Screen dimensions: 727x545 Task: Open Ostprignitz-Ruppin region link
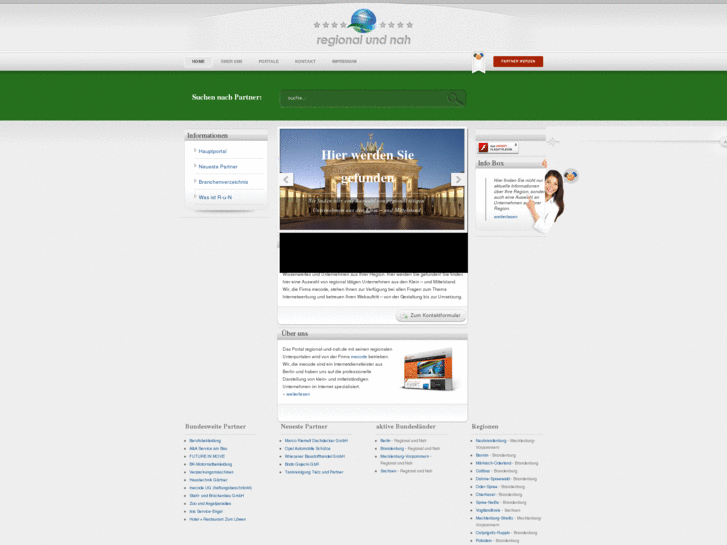click(493, 533)
